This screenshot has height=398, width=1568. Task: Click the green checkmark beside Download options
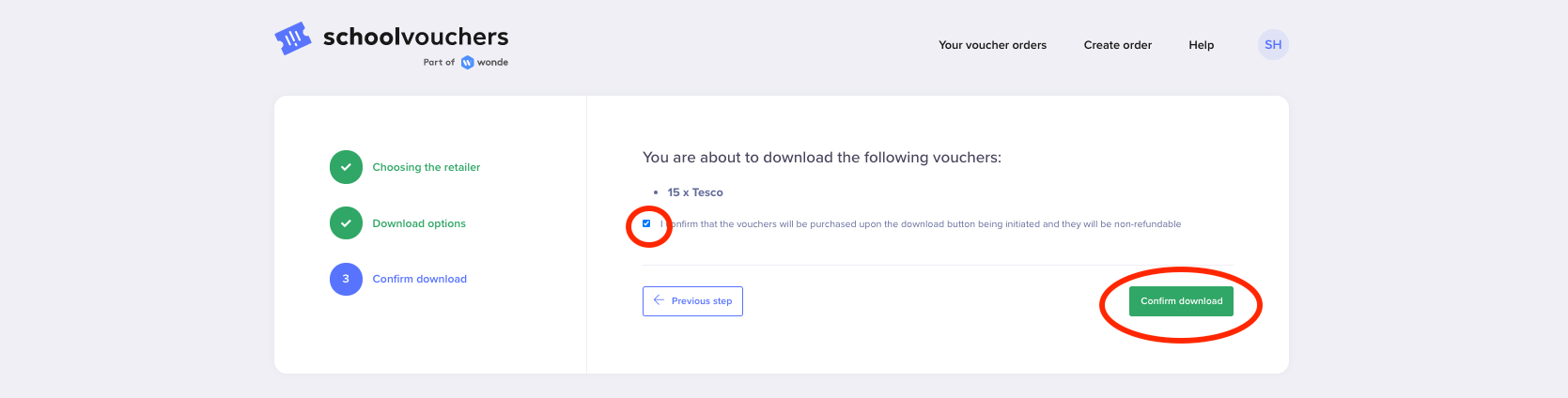point(346,223)
